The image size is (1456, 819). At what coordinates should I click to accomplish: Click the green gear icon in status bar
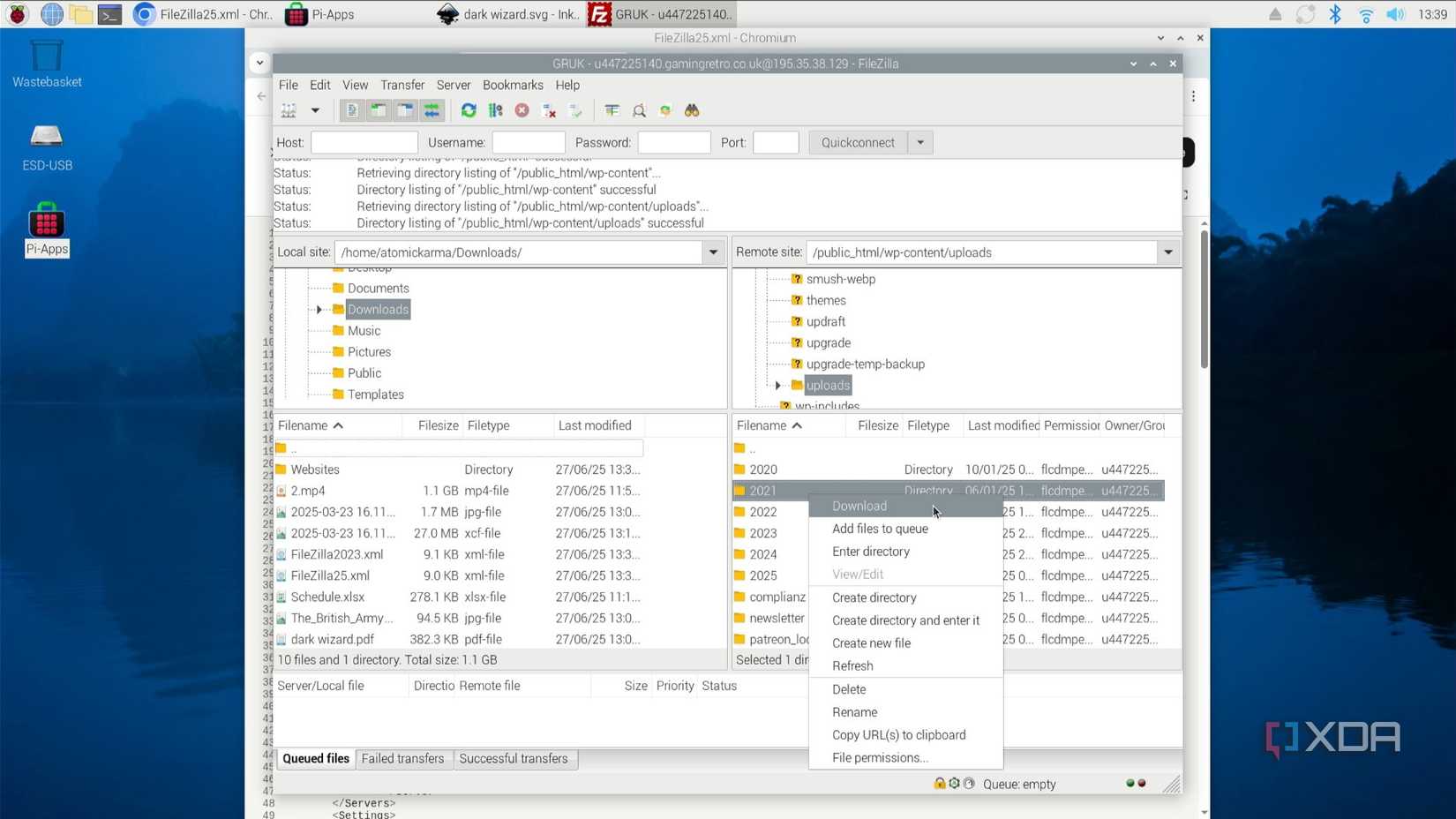point(954,783)
